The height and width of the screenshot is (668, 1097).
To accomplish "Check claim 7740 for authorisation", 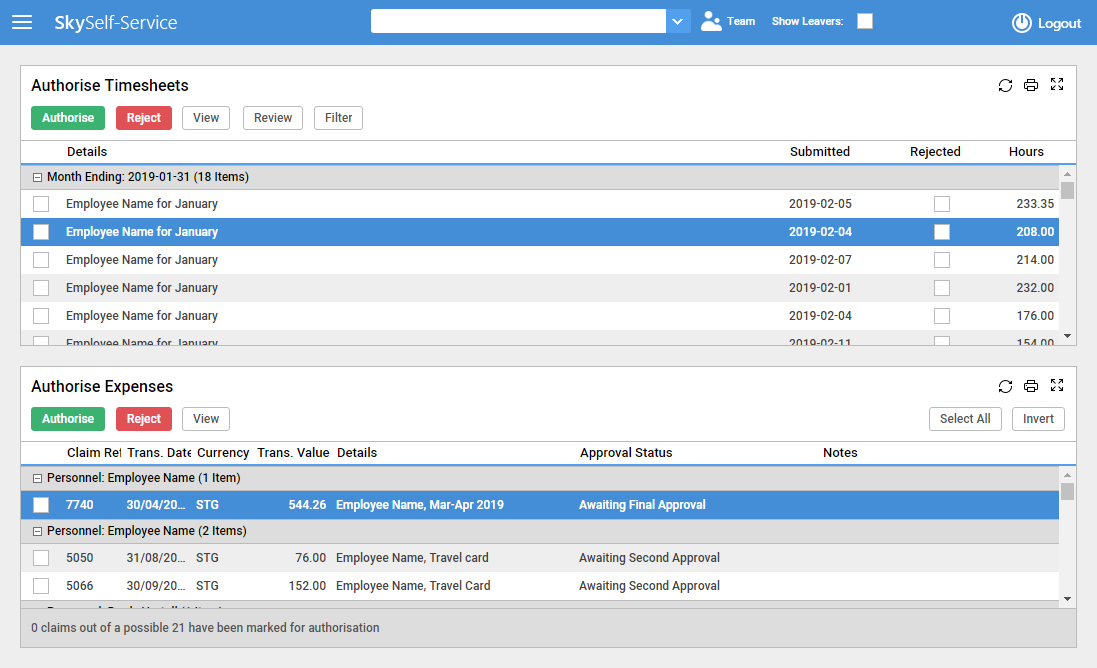I will pos(40,504).
